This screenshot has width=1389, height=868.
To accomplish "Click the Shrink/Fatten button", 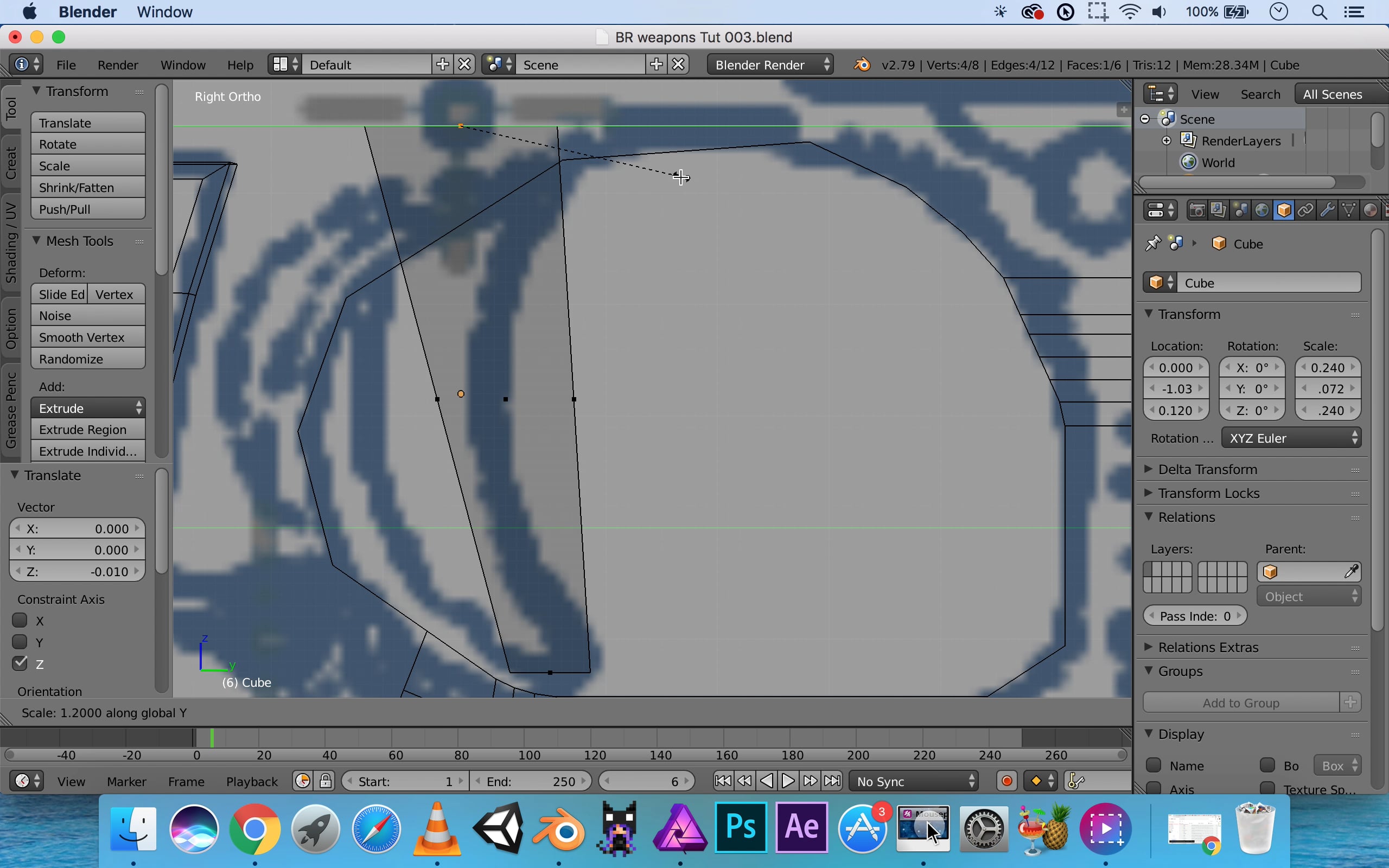I will [88, 188].
